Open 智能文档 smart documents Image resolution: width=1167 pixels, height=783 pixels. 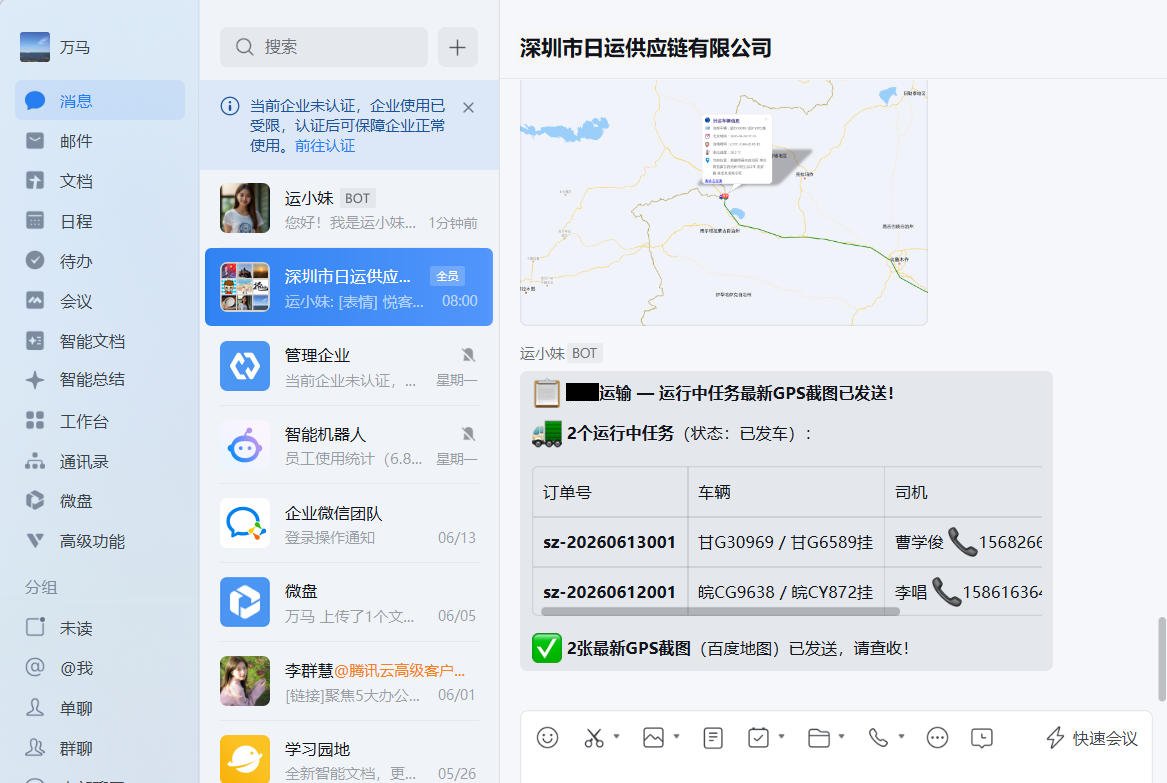pos(100,341)
